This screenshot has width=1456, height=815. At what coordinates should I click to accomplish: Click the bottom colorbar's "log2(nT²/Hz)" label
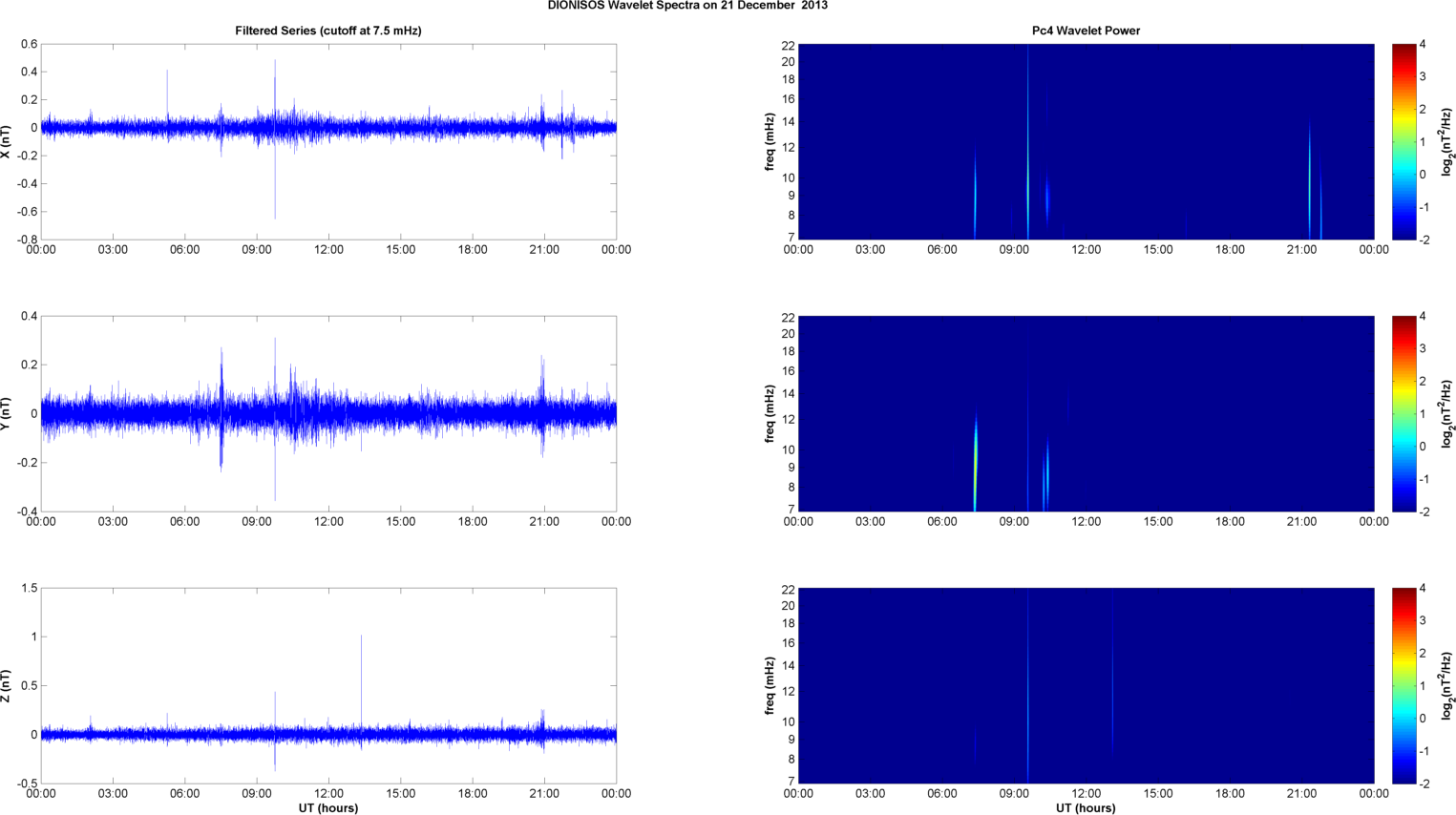(1447, 685)
